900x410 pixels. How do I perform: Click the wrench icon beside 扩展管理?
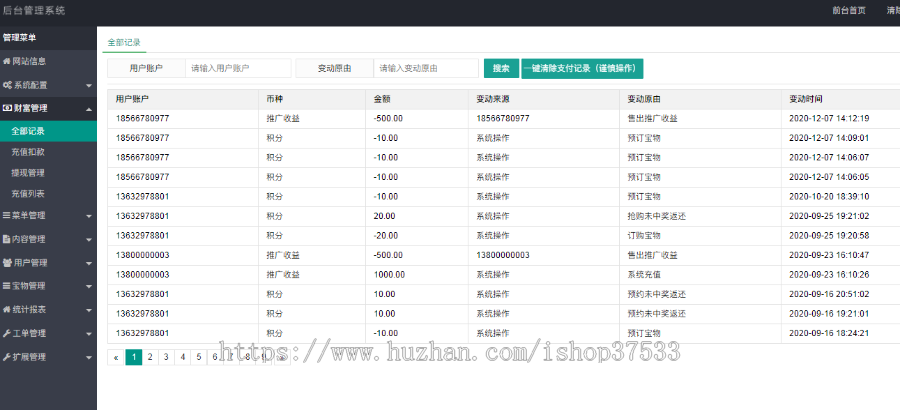(x=7, y=357)
